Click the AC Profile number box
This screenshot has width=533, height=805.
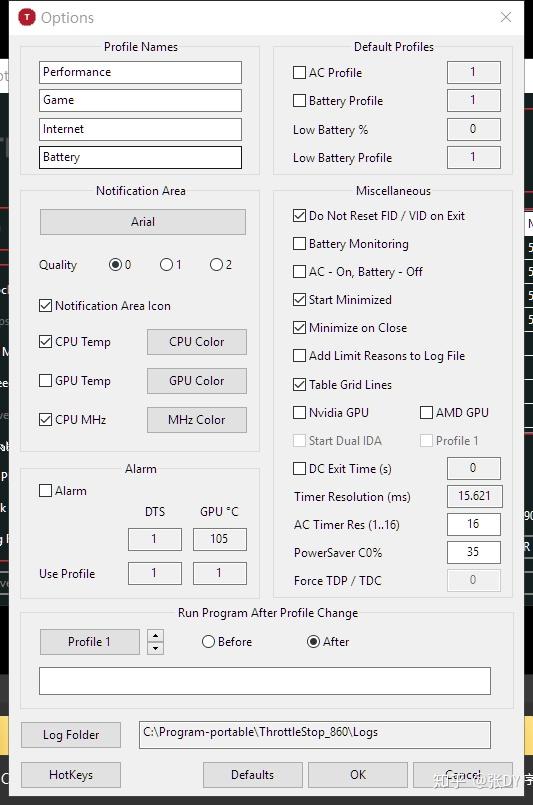pyautogui.click(x=473, y=72)
